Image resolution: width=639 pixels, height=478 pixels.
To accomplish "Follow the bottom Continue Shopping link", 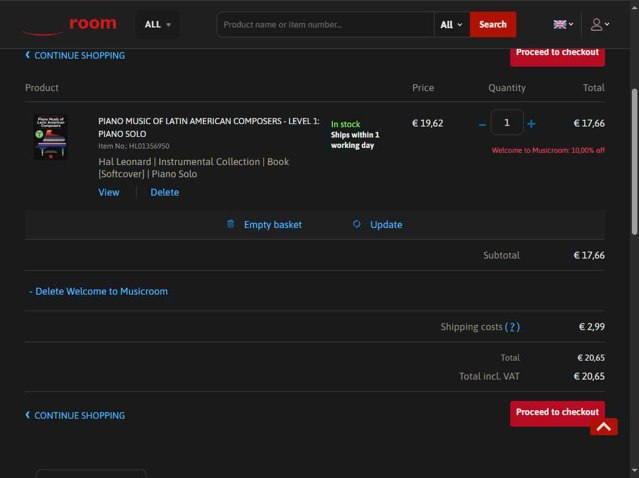I will click(75, 415).
